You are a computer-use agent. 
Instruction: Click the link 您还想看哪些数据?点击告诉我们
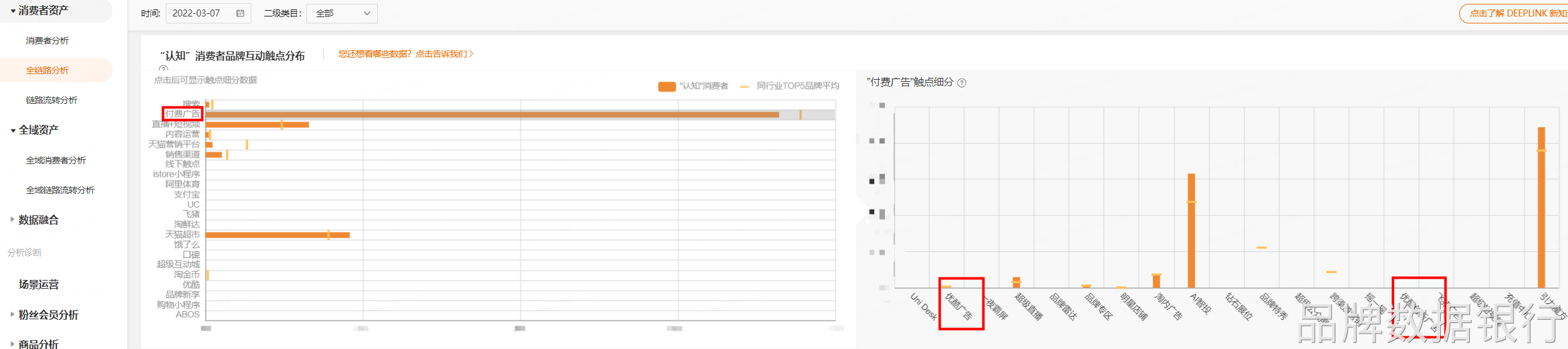[x=406, y=54]
